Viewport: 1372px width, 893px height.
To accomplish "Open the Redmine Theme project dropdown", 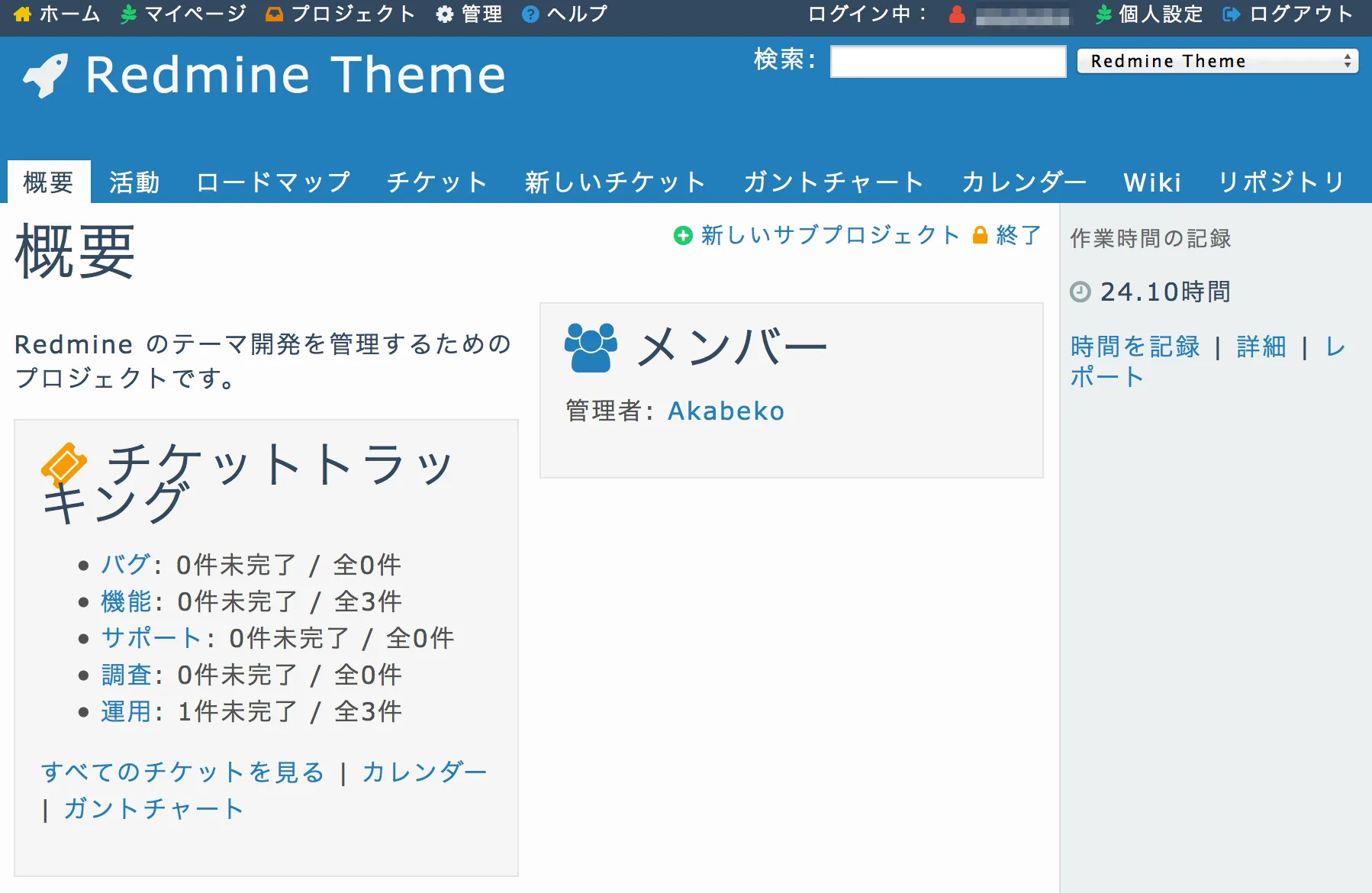I will 1217,61.
